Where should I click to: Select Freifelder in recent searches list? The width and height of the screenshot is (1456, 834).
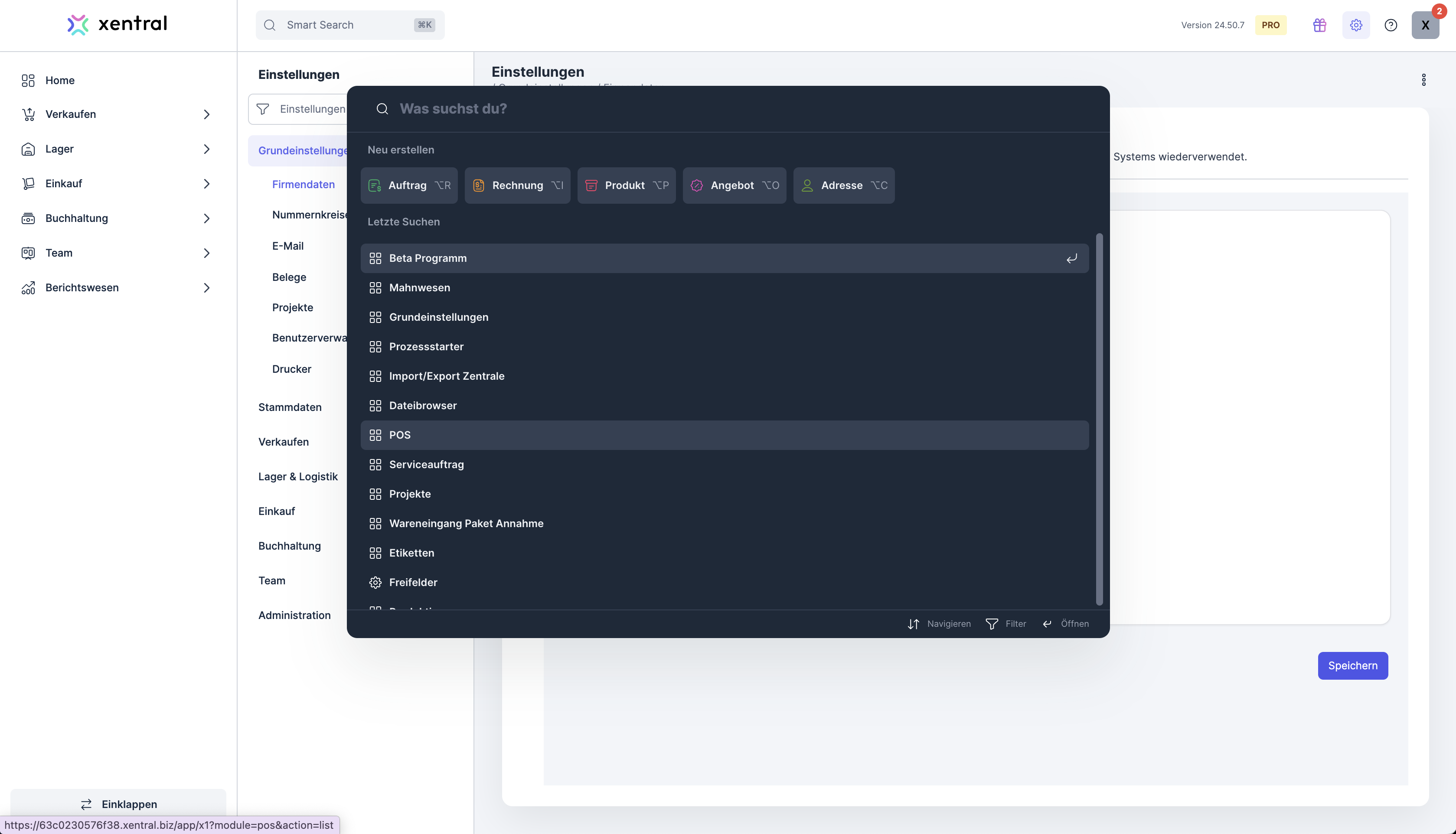coord(413,583)
